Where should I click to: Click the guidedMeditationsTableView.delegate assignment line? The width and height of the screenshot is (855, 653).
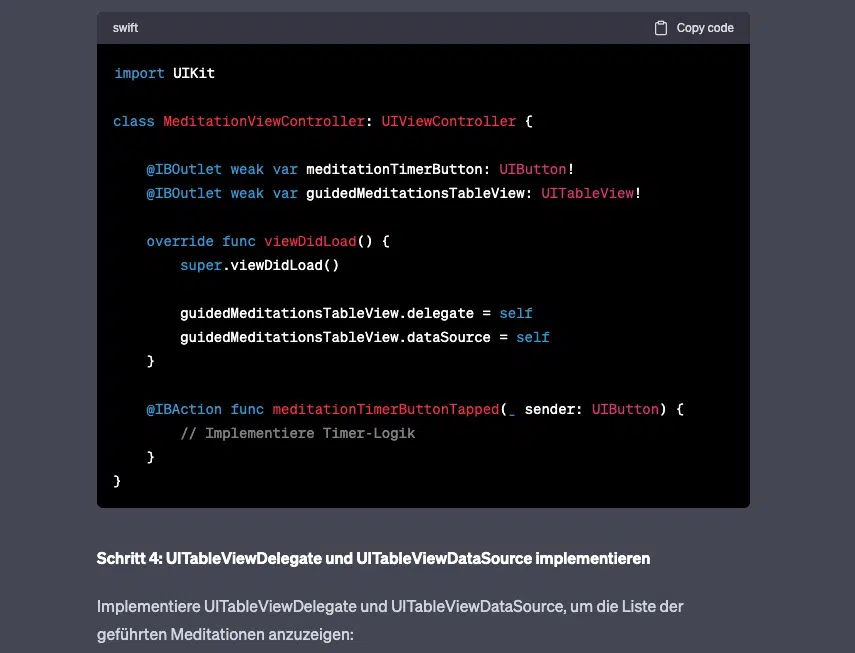tap(356, 313)
